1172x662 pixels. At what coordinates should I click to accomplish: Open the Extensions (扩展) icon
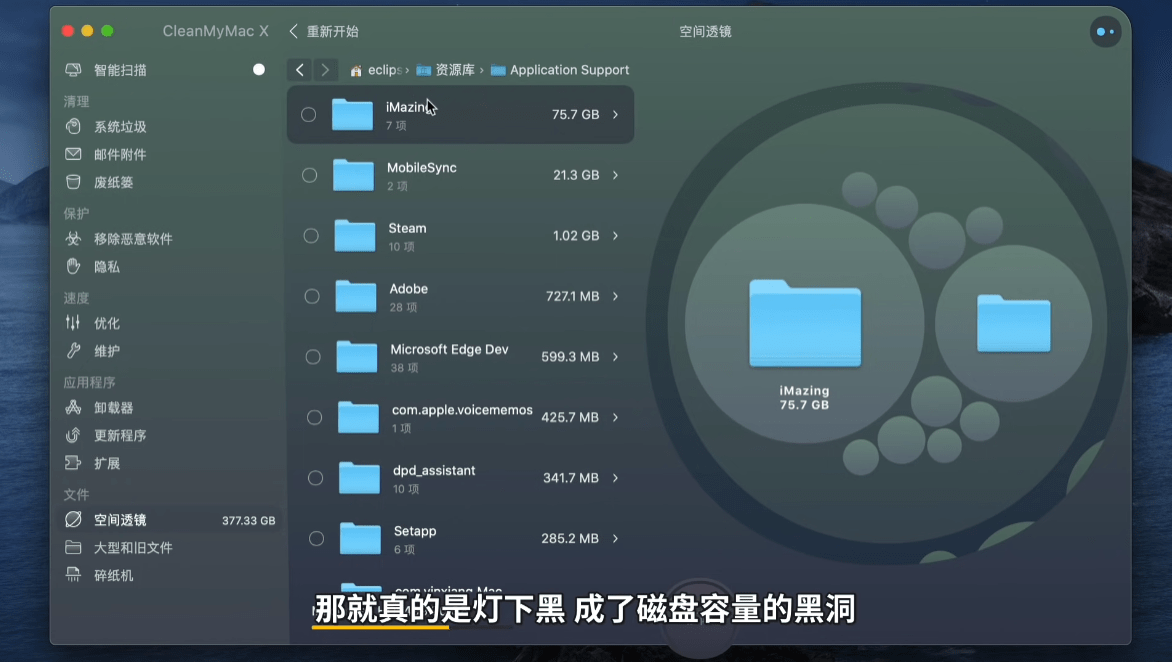click(x=73, y=463)
